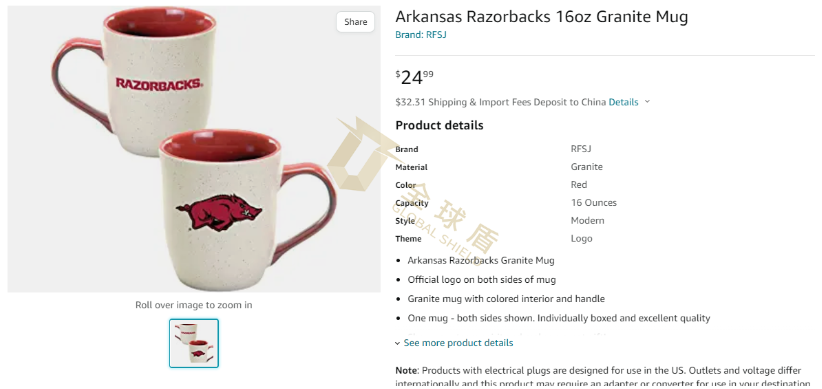Click the One mug - both sides shown bullet

click(x=559, y=318)
